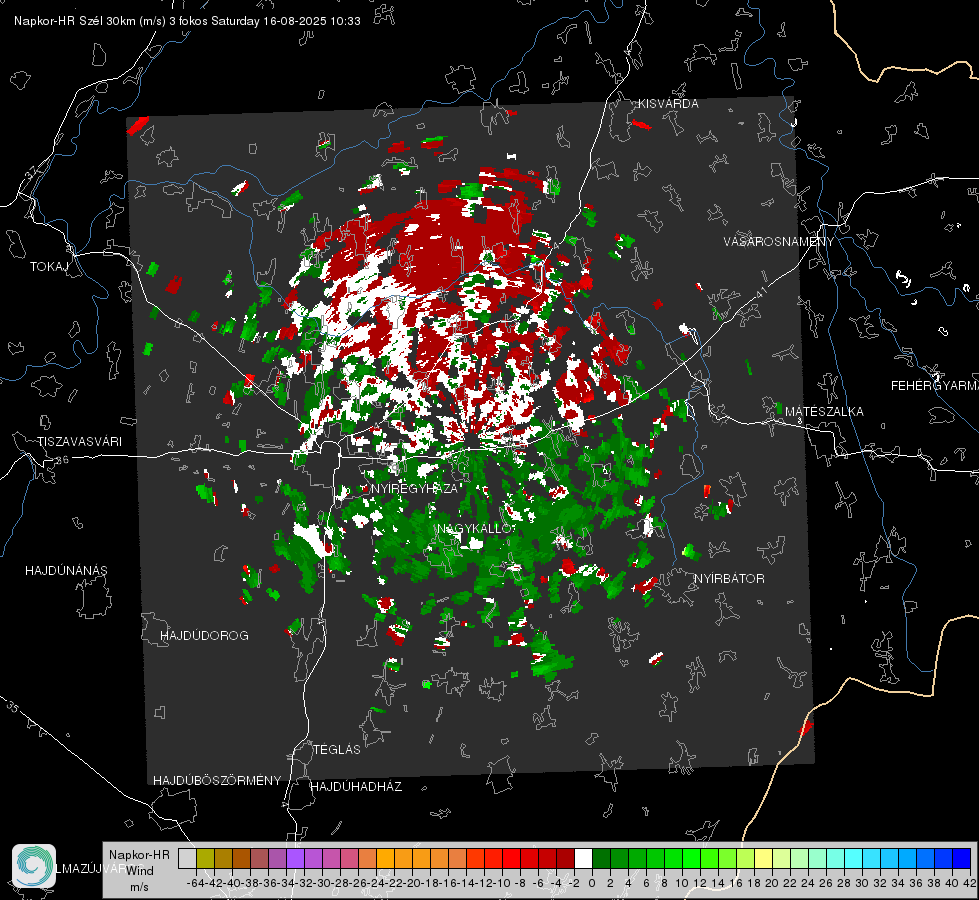
Task: Click the TOKAJ town label
Action: (x=49, y=267)
